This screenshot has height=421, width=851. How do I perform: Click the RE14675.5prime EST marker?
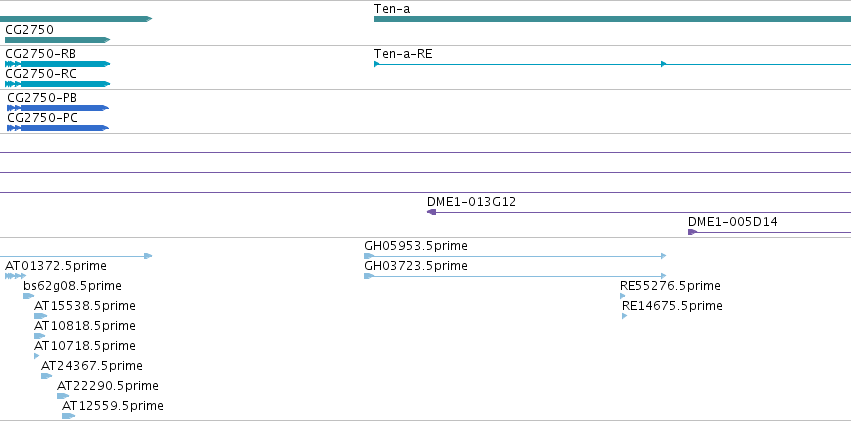625,316
